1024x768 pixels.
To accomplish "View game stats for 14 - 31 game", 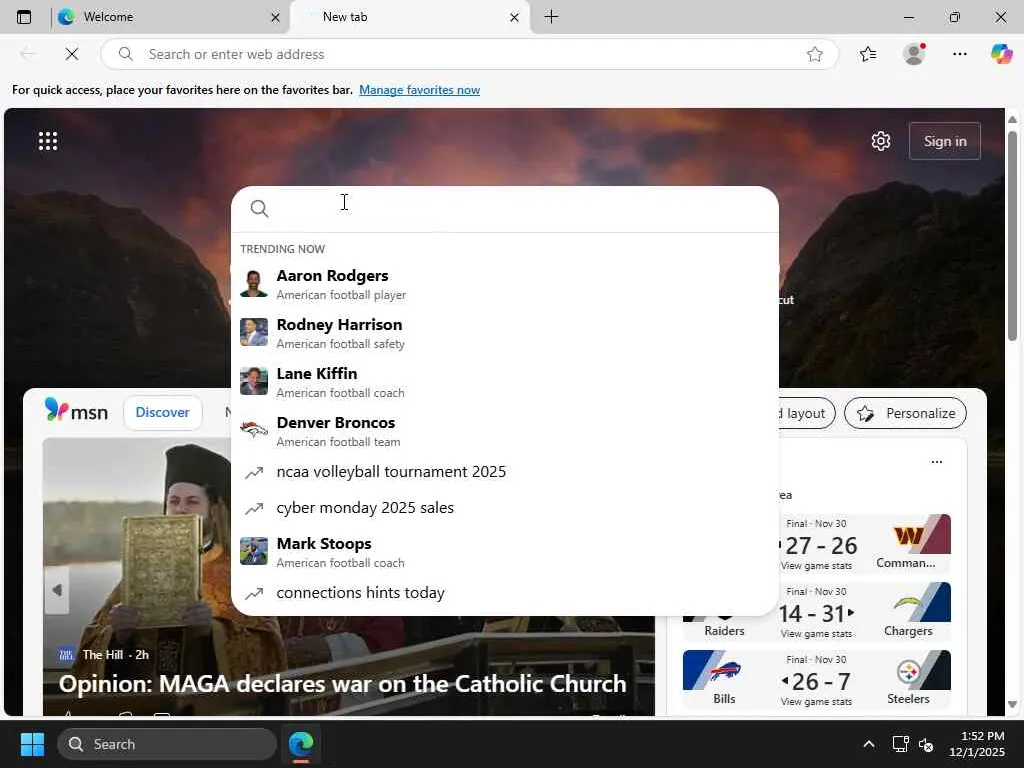I will (x=816, y=633).
